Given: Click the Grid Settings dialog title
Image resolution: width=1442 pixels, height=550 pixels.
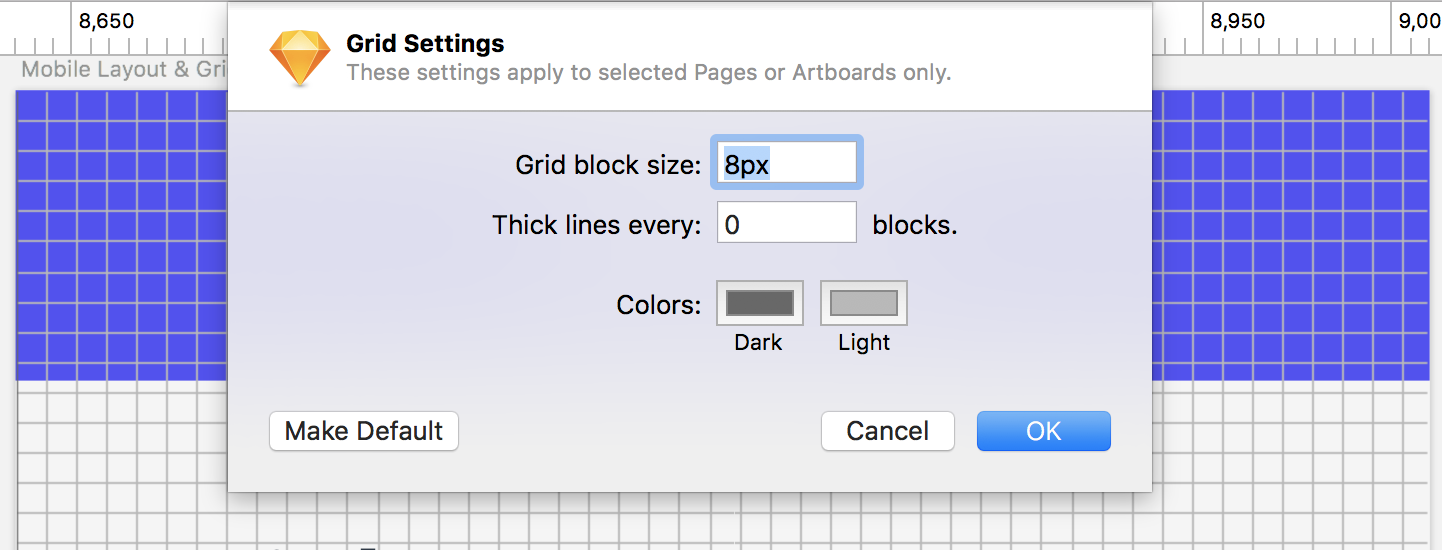Looking at the screenshot, I should click(425, 44).
